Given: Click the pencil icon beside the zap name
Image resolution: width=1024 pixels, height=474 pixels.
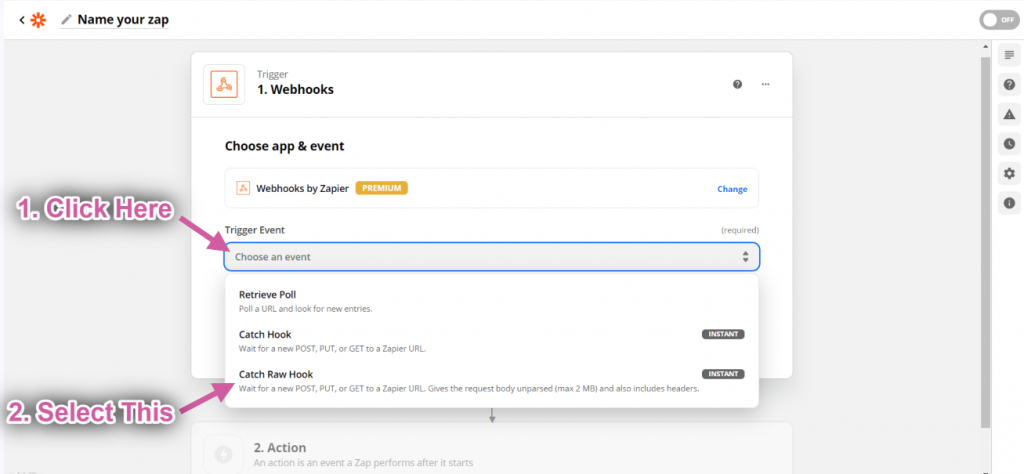Looking at the screenshot, I should 66,20.
